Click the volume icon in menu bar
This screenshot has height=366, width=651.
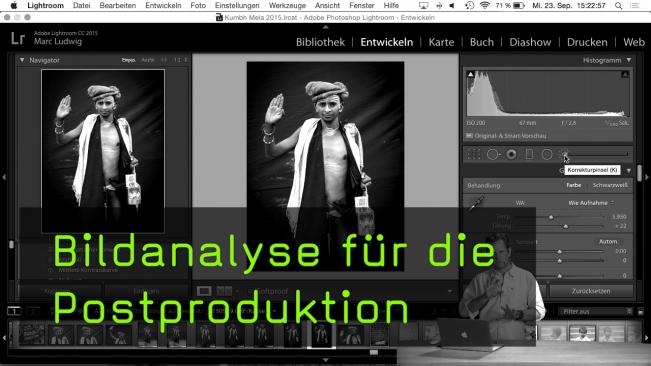pos(452,5)
